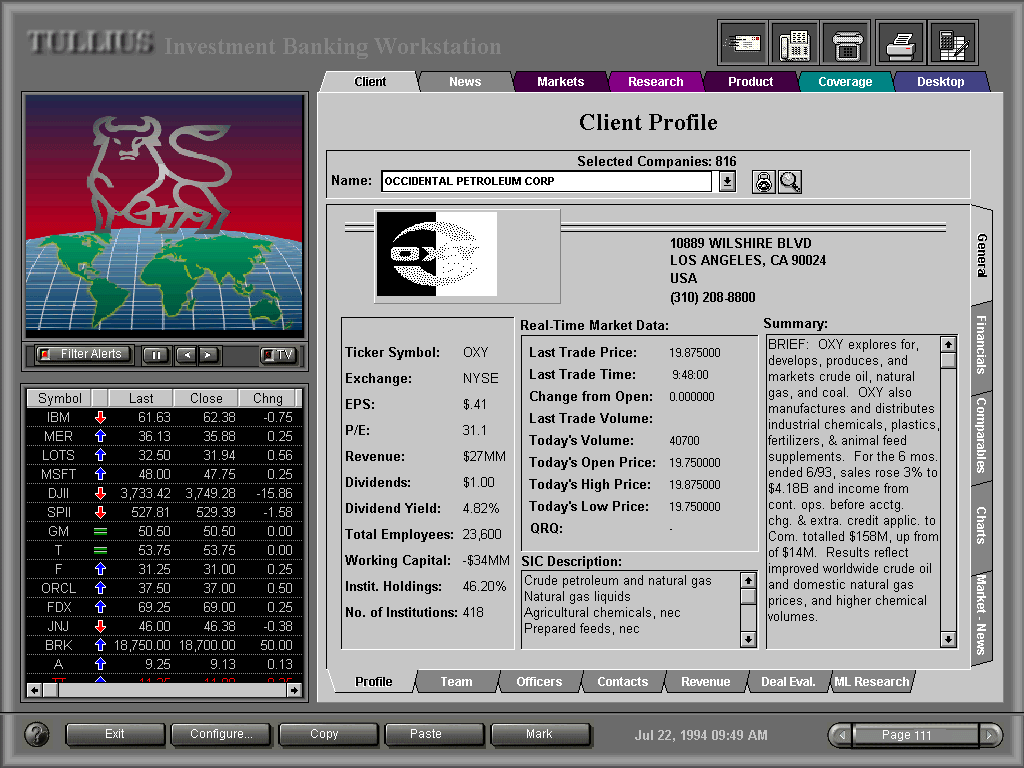Select the company name input field

click(x=547, y=182)
